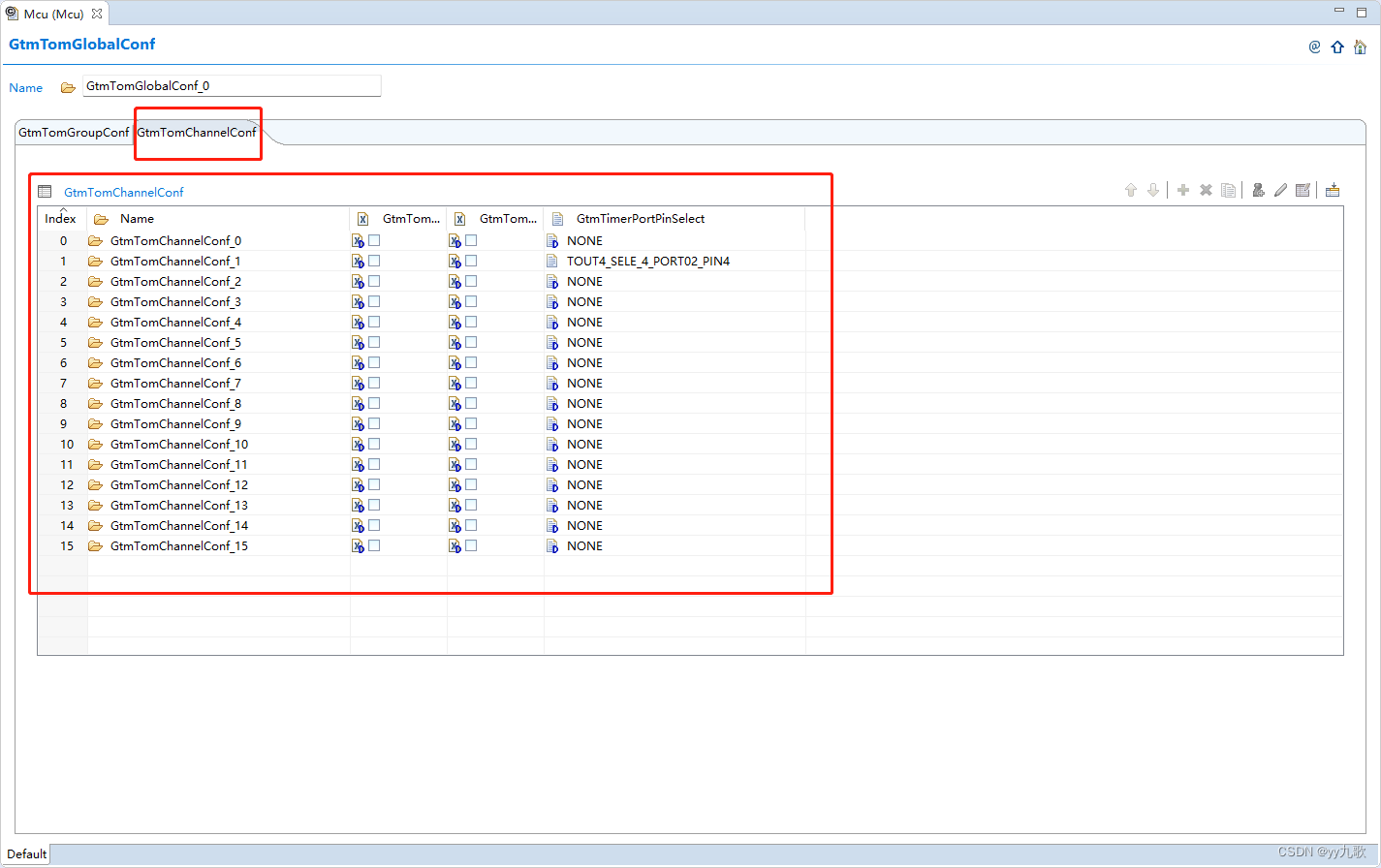This screenshot has width=1381, height=868.
Task: Click the blue up-arrow navigate to parent icon
Action: click(x=1337, y=46)
